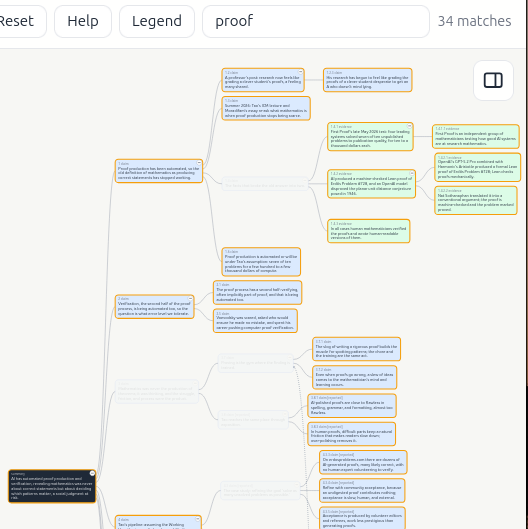Select evidence 'First Proof is an independent group'
This screenshot has height=529, width=528.
tap(476, 136)
